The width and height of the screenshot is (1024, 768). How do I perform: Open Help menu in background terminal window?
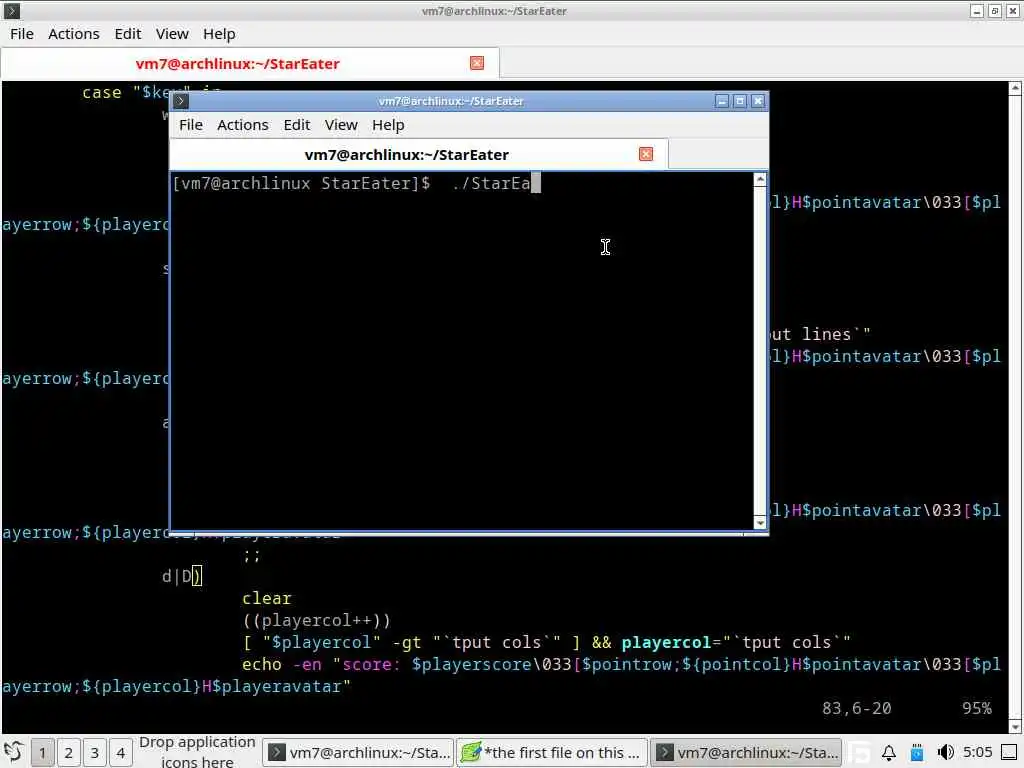[219, 34]
